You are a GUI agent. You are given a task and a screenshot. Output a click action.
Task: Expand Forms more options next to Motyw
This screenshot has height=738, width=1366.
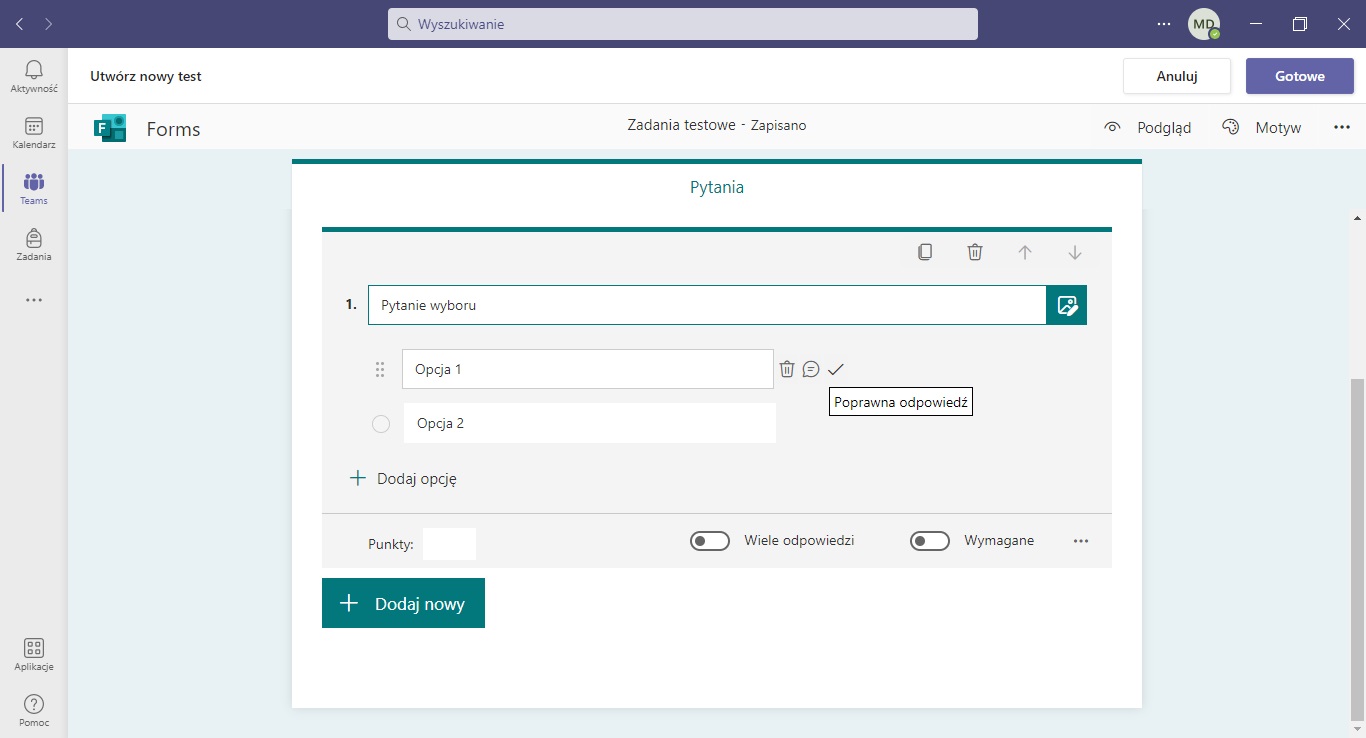(x=1341, y=127)
